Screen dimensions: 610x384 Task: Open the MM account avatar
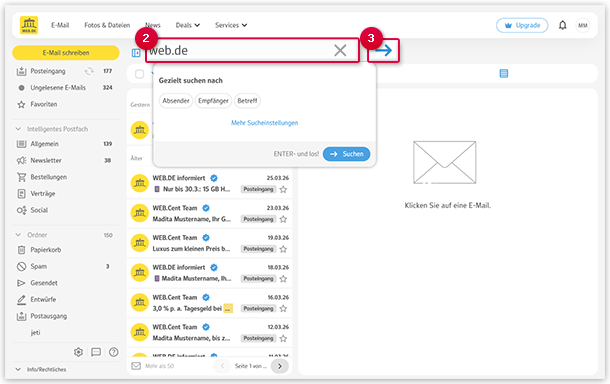pos(582,25)
